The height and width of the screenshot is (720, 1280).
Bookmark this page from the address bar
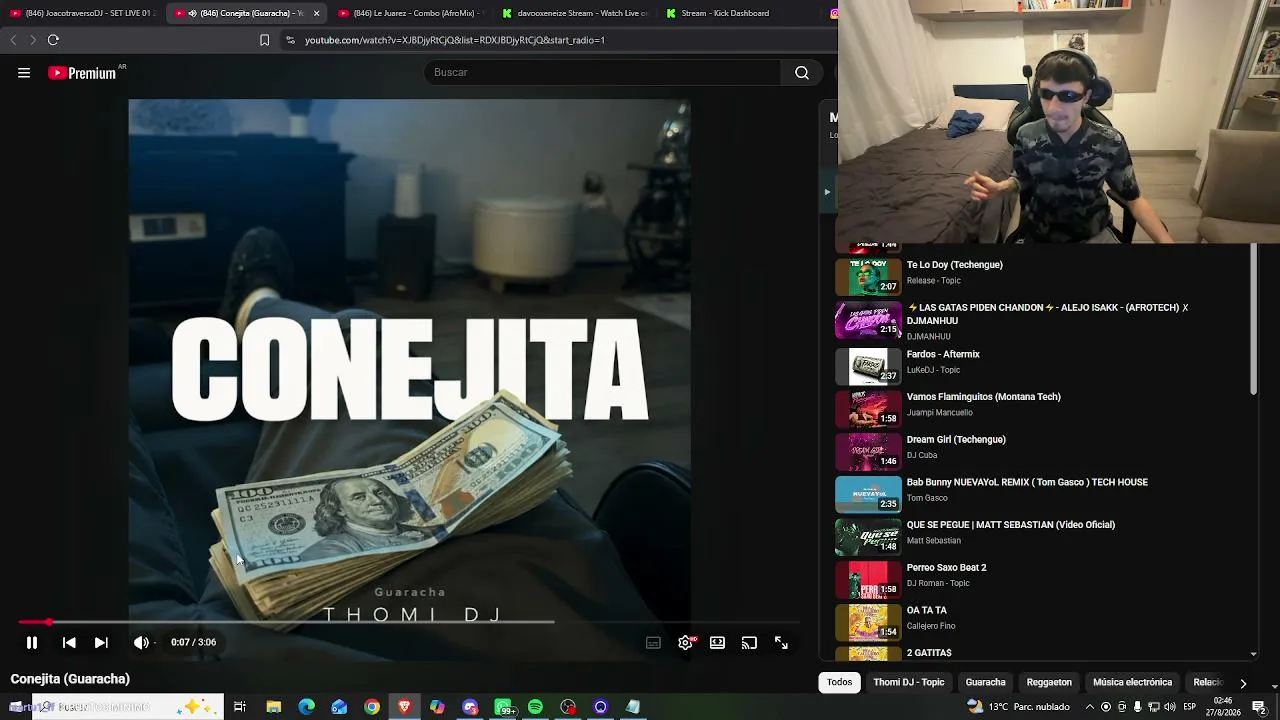[x=264, y=40]
